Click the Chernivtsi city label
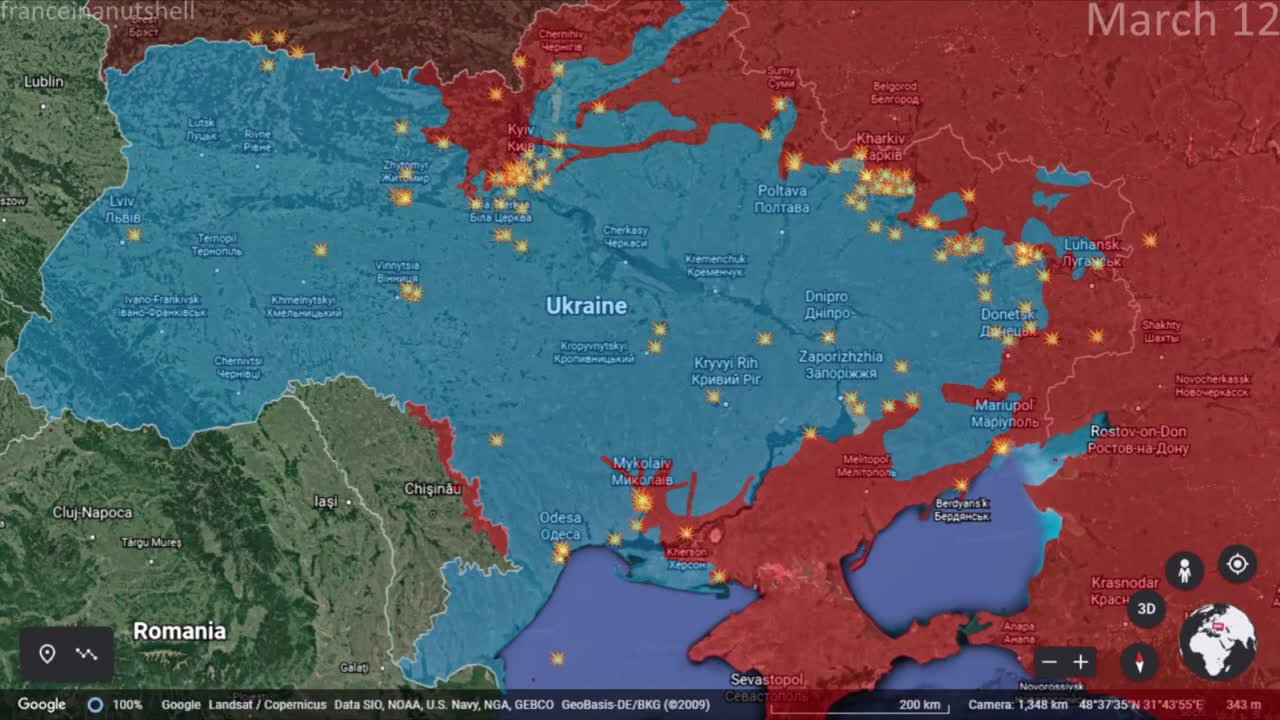Screen dimensions: 1280x720 click(x=238, y=367)
